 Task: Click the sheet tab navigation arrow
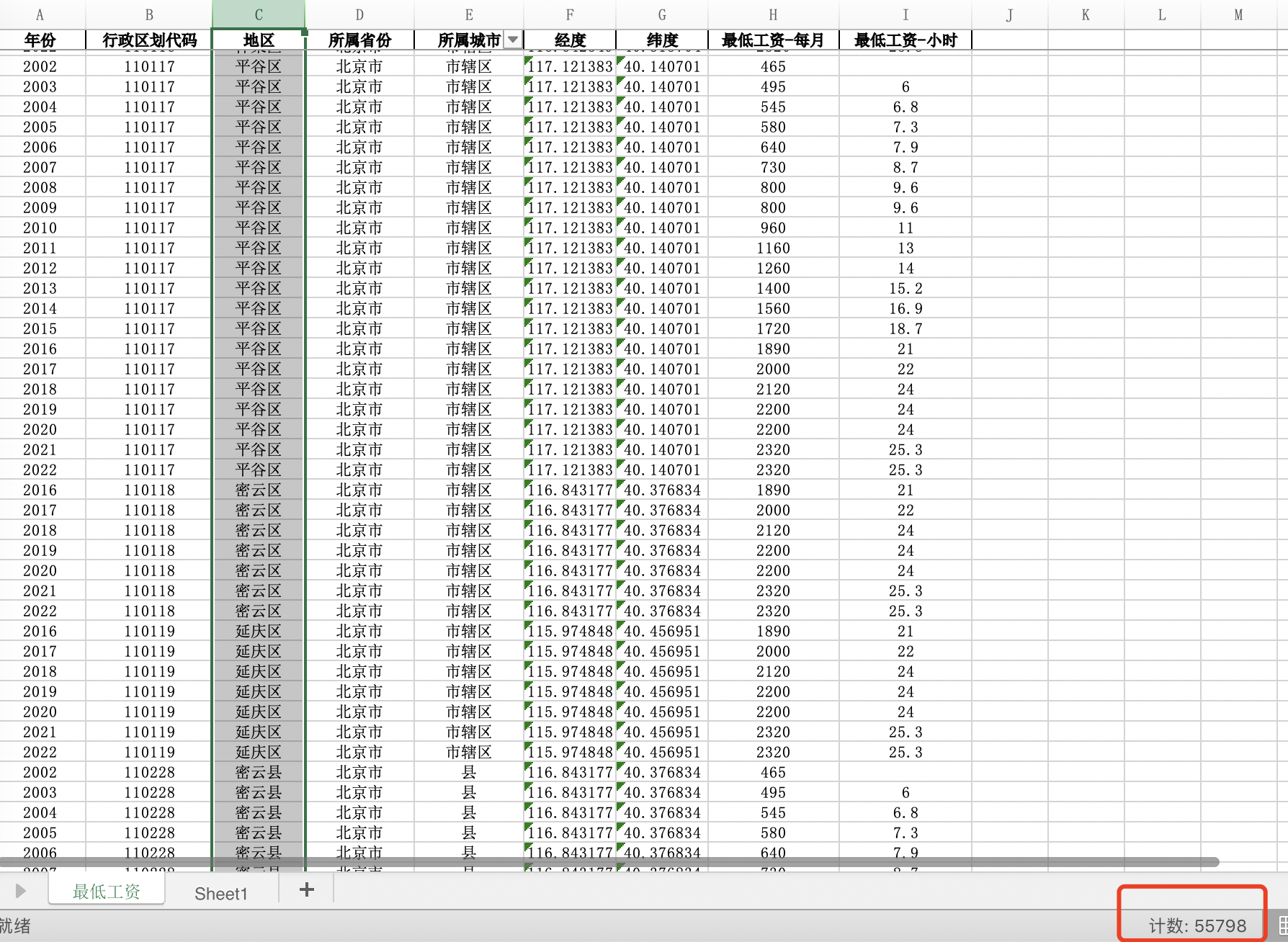click(20, 891)
